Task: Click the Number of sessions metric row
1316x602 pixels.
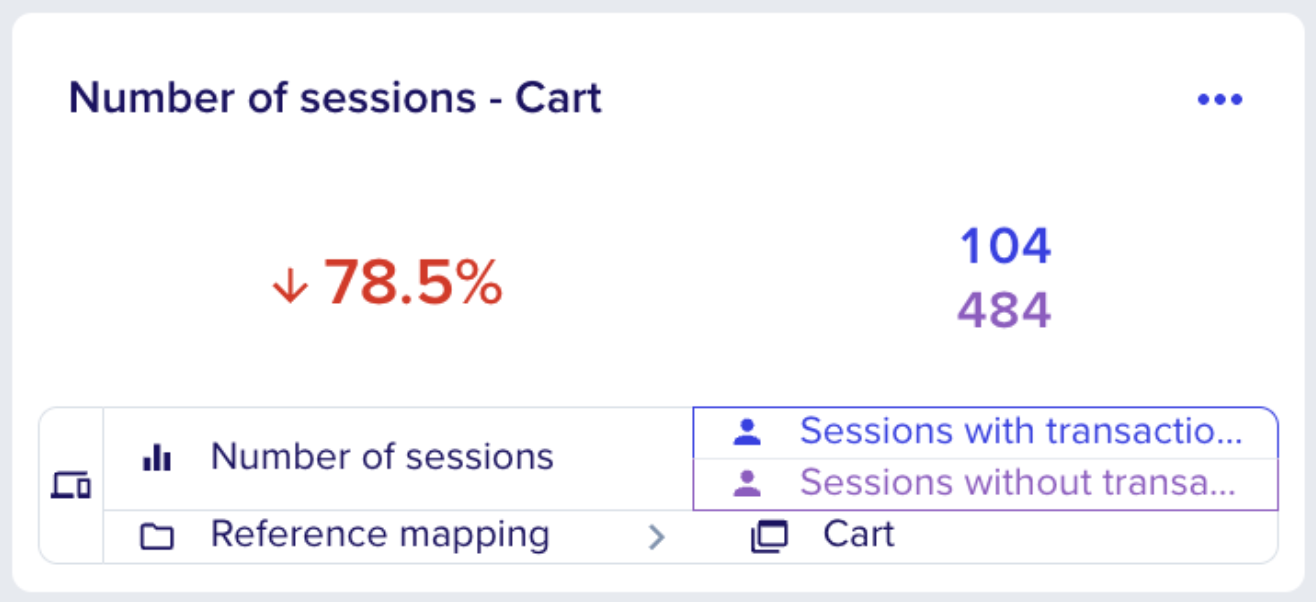Action: 398,459
